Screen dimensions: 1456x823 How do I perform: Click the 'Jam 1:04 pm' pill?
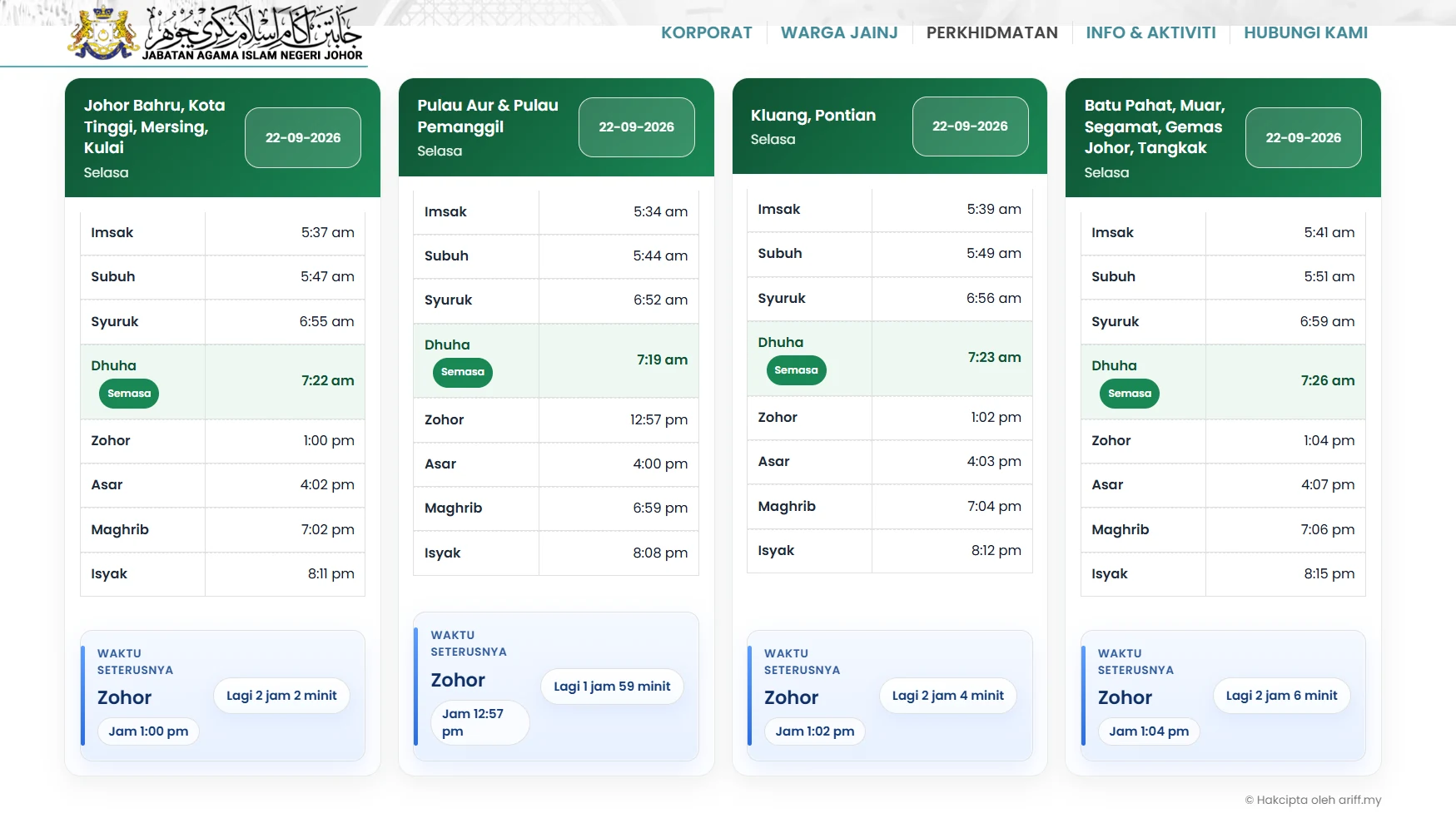click(1149, 731)
